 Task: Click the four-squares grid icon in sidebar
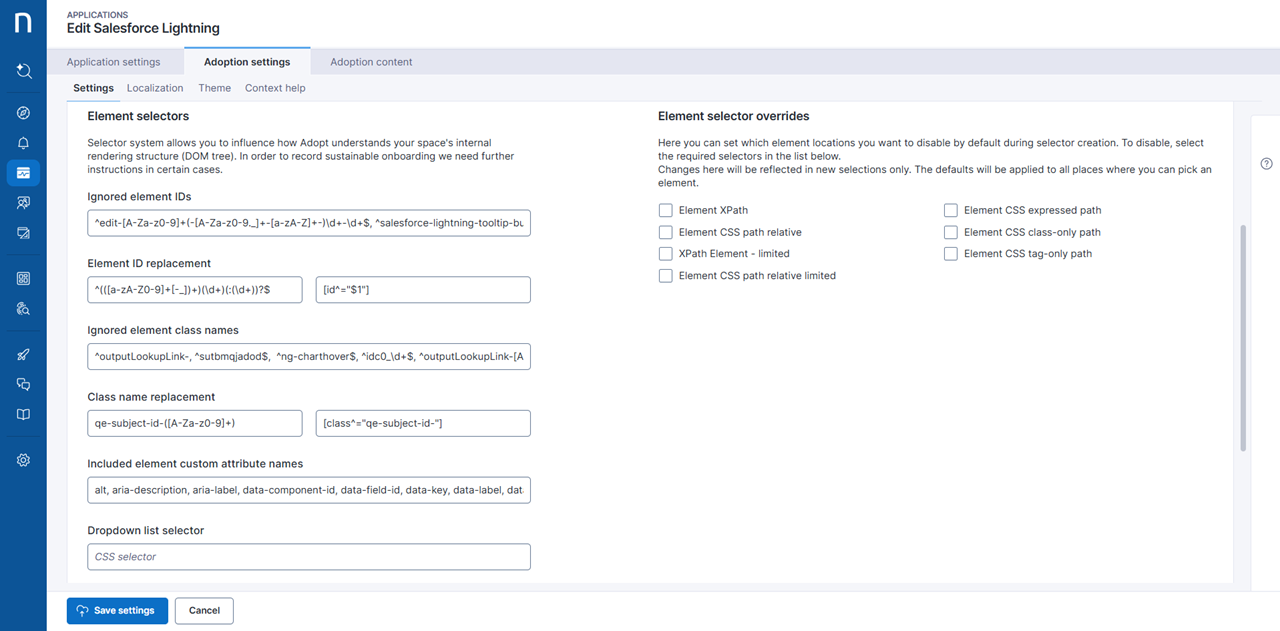23,279
